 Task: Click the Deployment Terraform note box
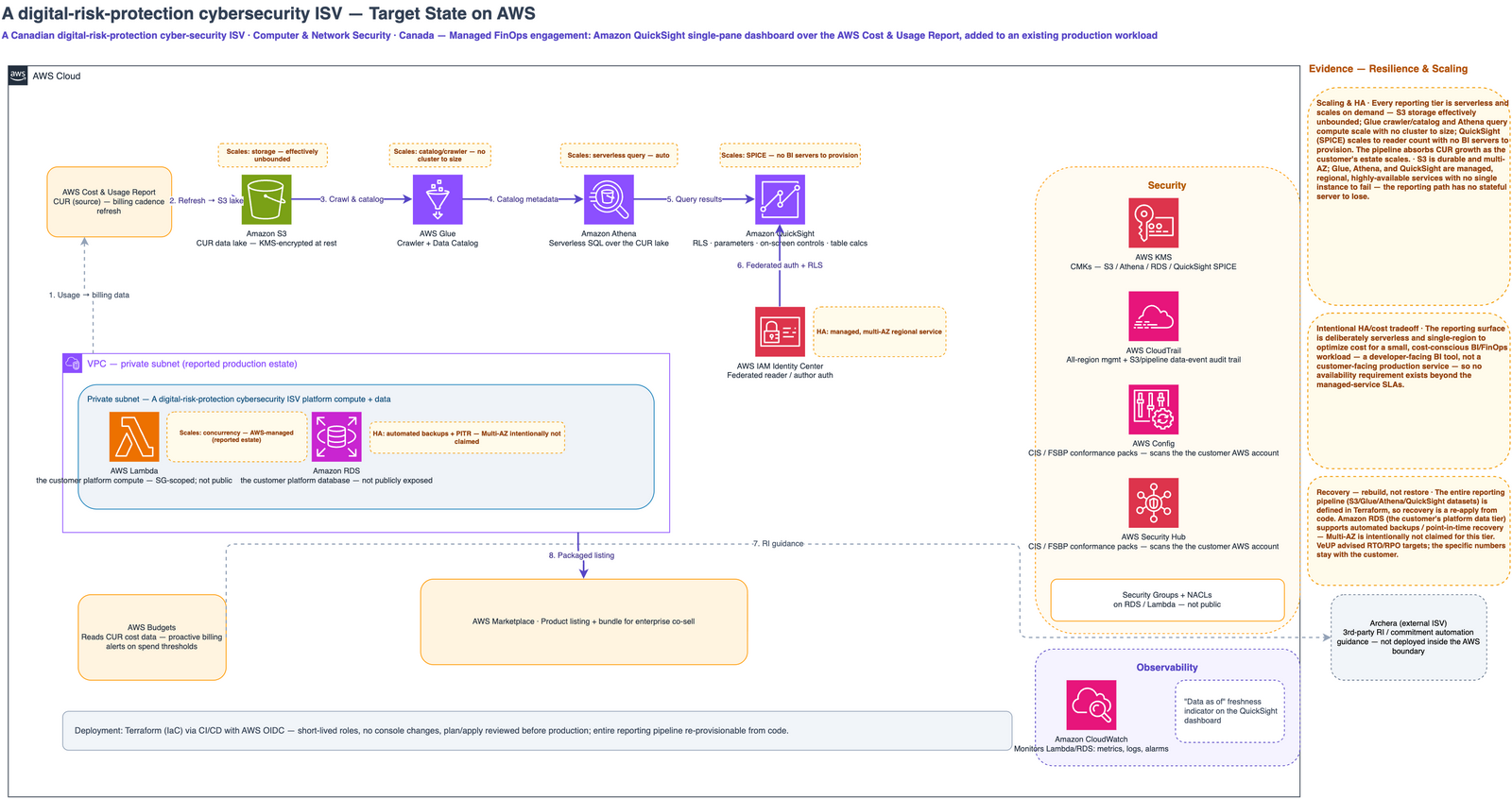tap(537, 731)
